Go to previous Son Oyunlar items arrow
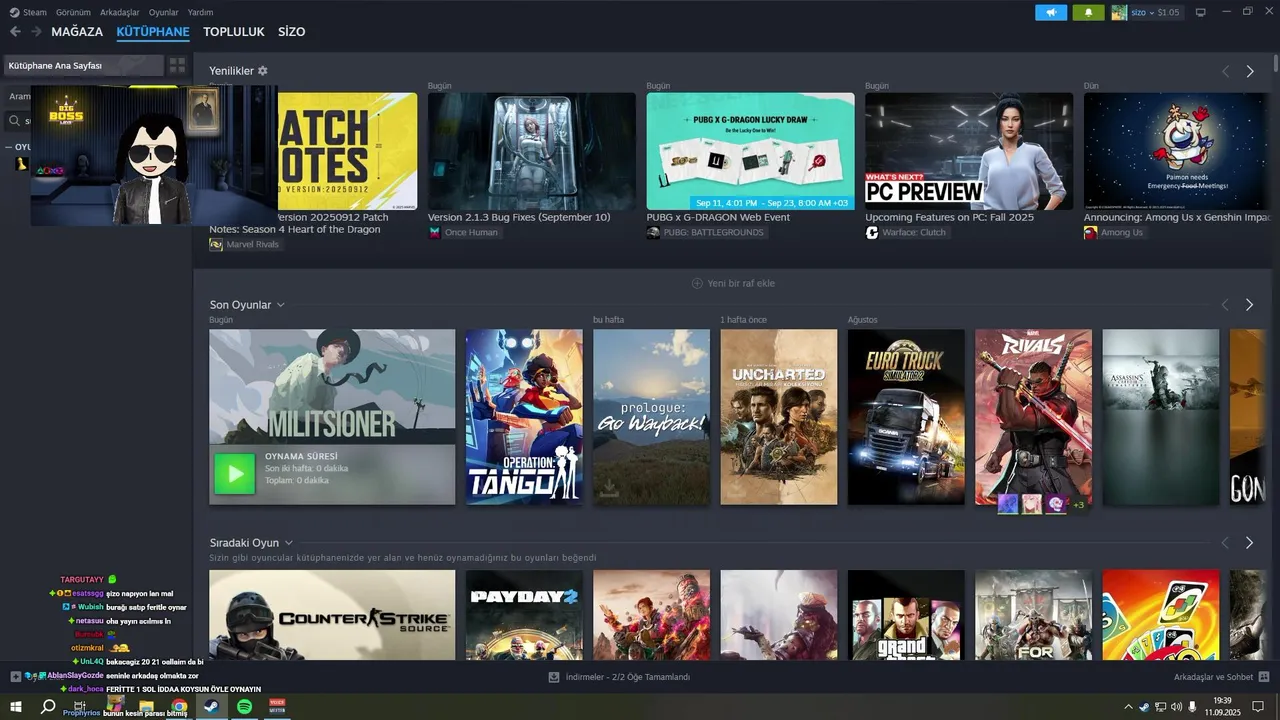 (x=1225, y=304)
